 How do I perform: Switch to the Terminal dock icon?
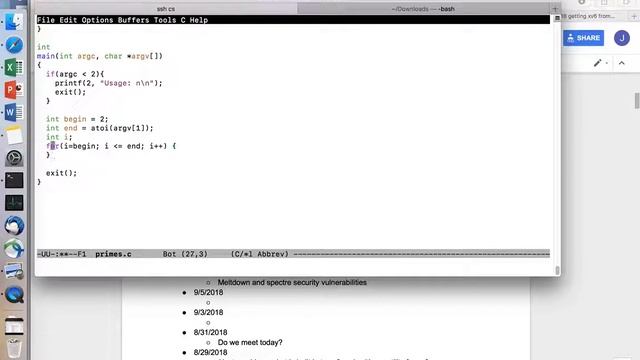[14, 180]
